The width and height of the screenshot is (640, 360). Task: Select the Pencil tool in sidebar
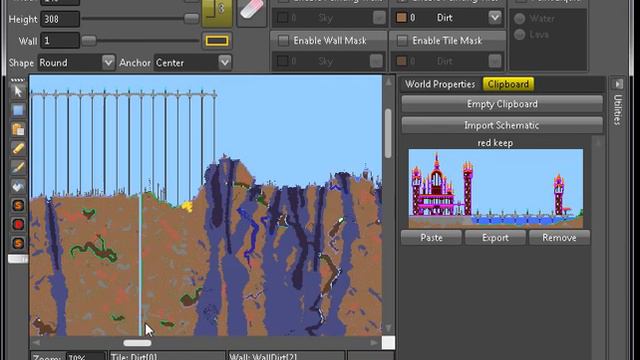click(x=18, y=148)
